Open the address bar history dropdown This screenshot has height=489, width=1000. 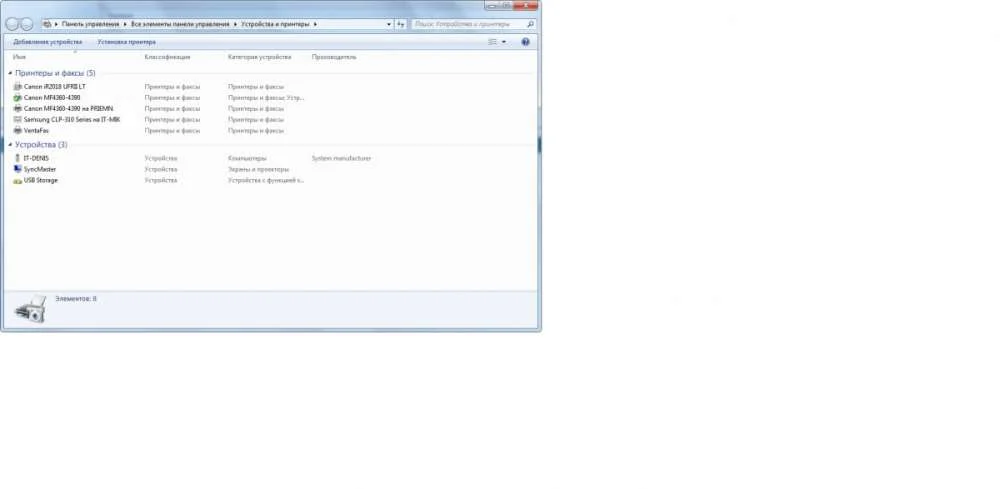(389, 24)
